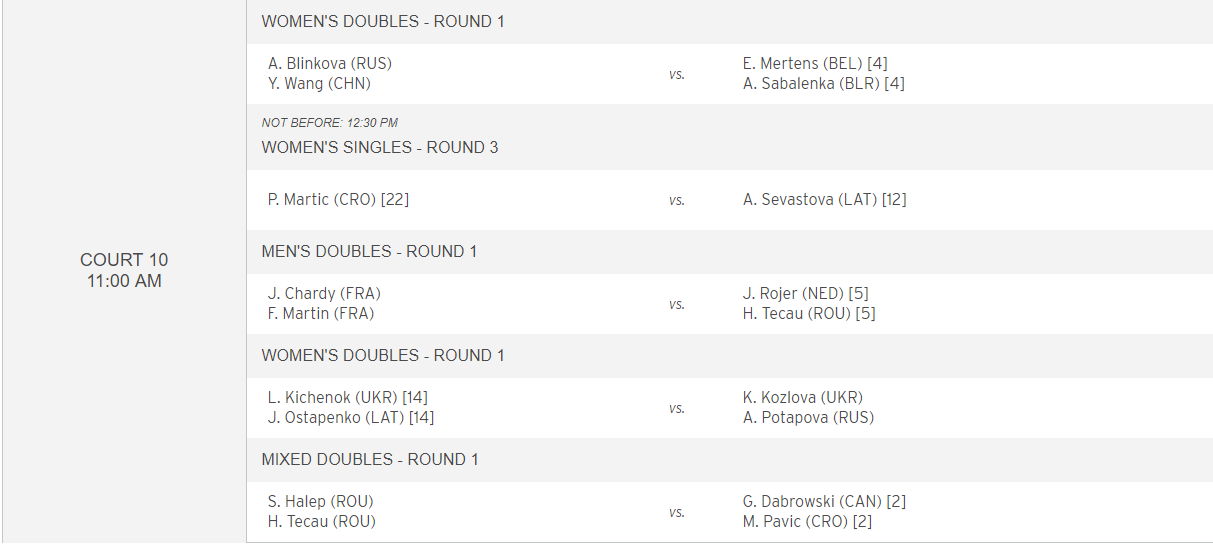
Task: Click A. Sabalenka (BLR) [4]
Action: (x=824, y=84)
